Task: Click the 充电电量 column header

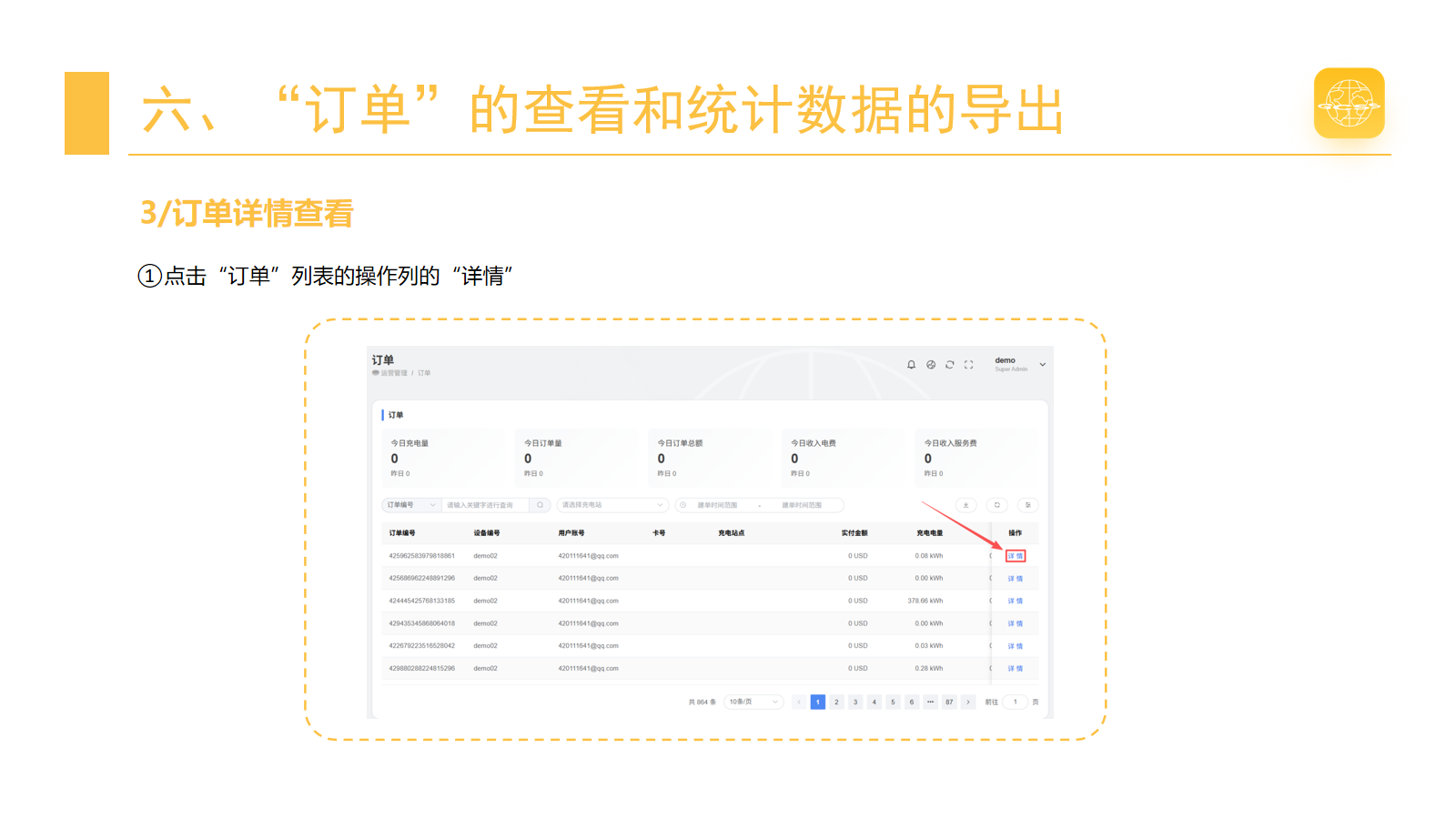Action: (930, 533)
